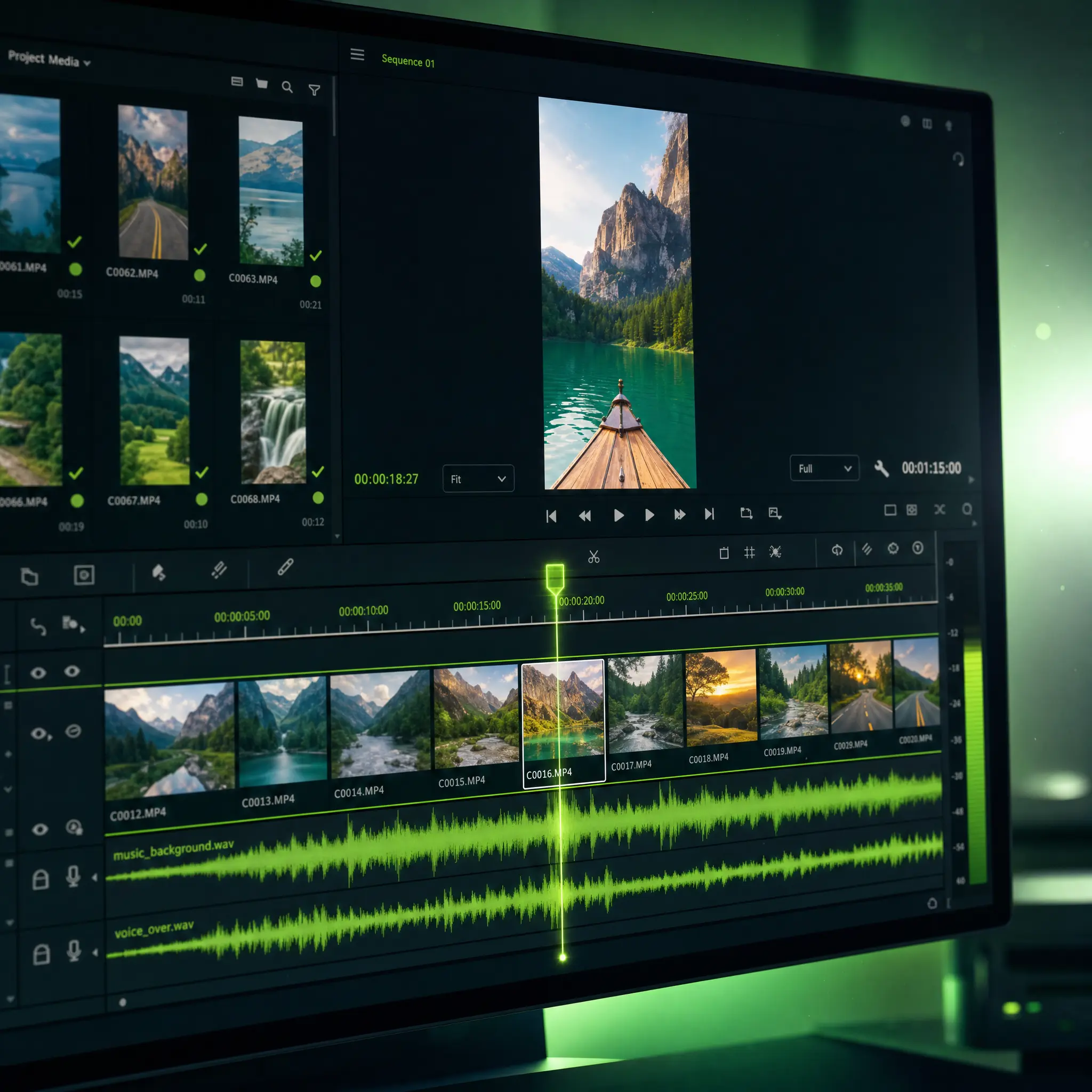This screenshot has width=1092, height=1092.
Task: Select the C0068.MP4 waterfall thumbnail
Action: [x=274, y=412]
